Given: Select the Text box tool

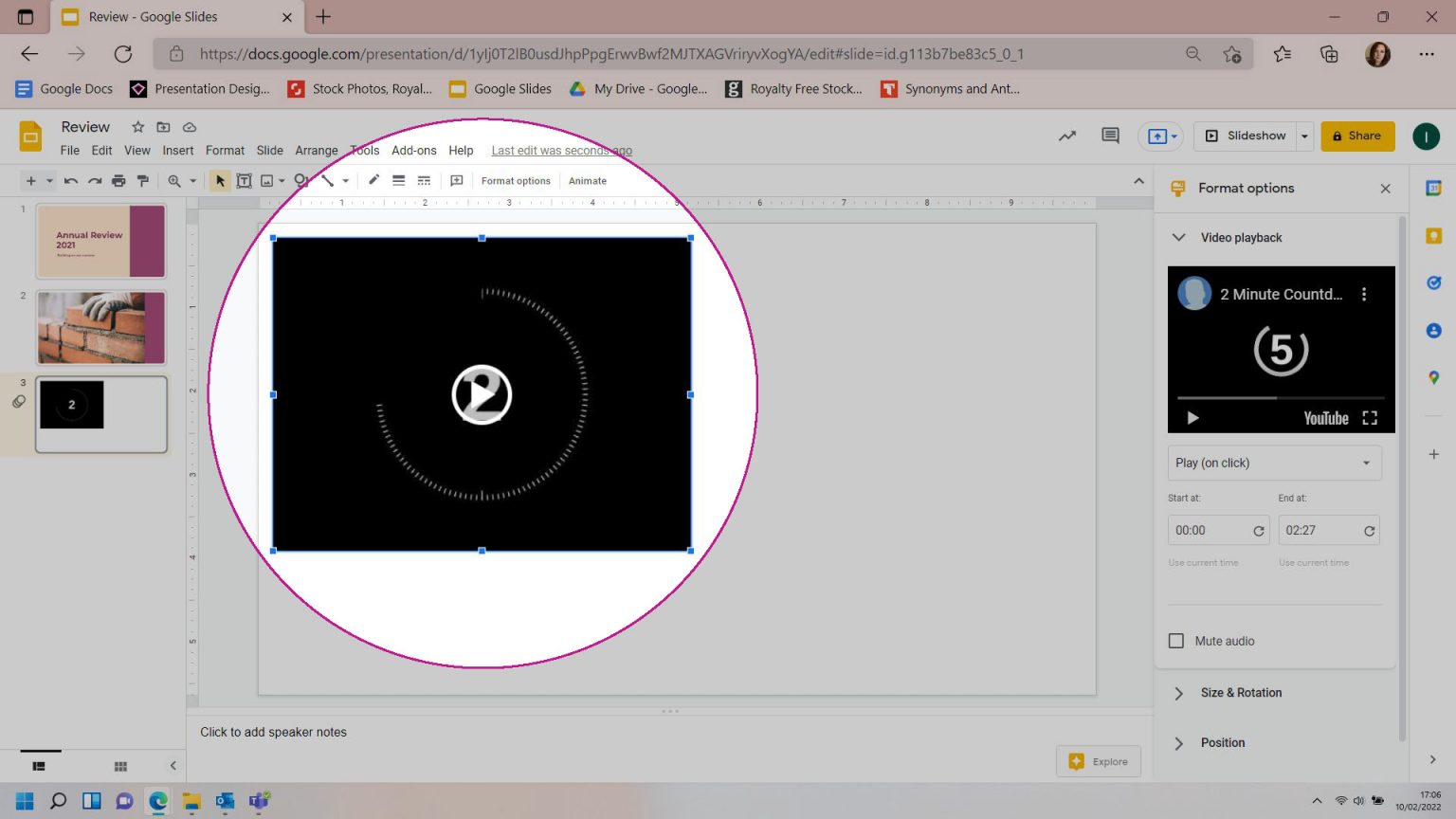Looking at the screenshot, I should (244, 180).
